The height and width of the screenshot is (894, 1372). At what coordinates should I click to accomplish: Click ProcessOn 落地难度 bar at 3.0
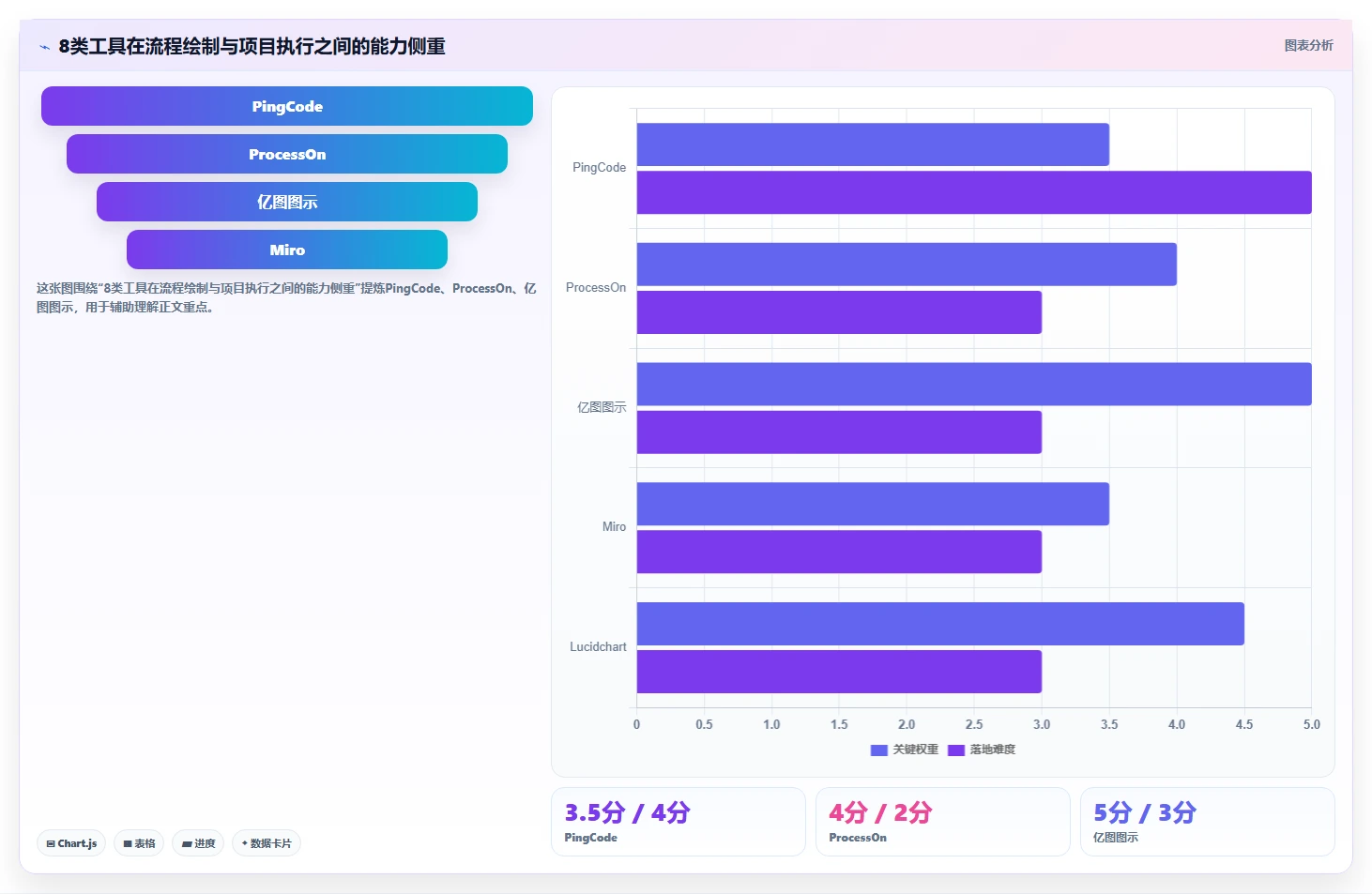tap(839, 312)
